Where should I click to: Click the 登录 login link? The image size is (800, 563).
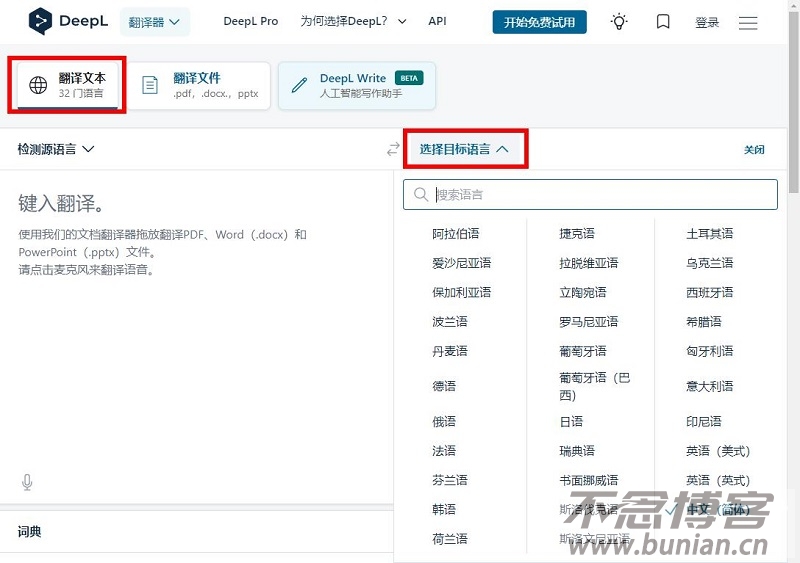[x=707, y=22]
